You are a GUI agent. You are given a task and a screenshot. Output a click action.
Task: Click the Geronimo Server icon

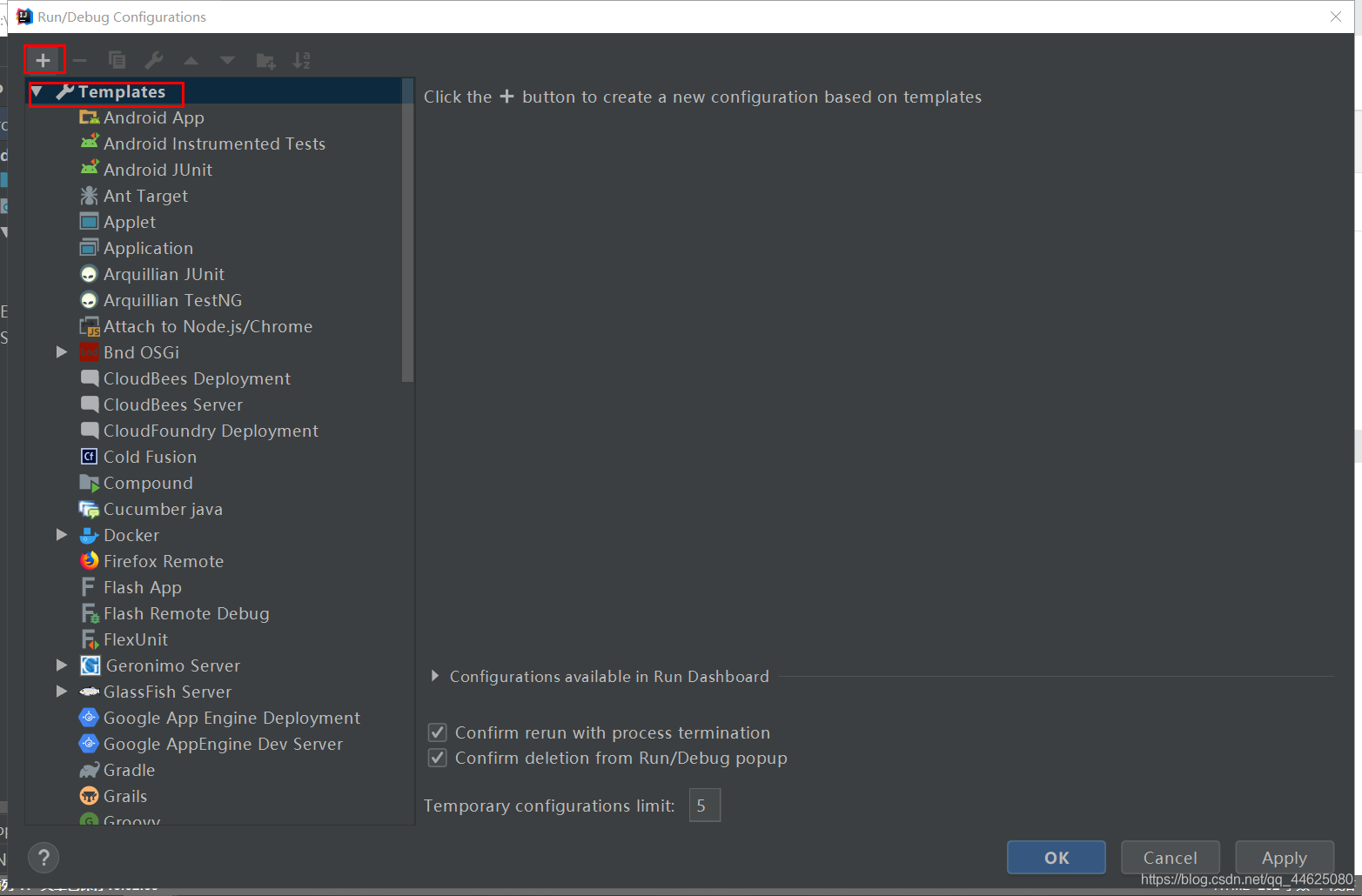[x=90, y=665]
